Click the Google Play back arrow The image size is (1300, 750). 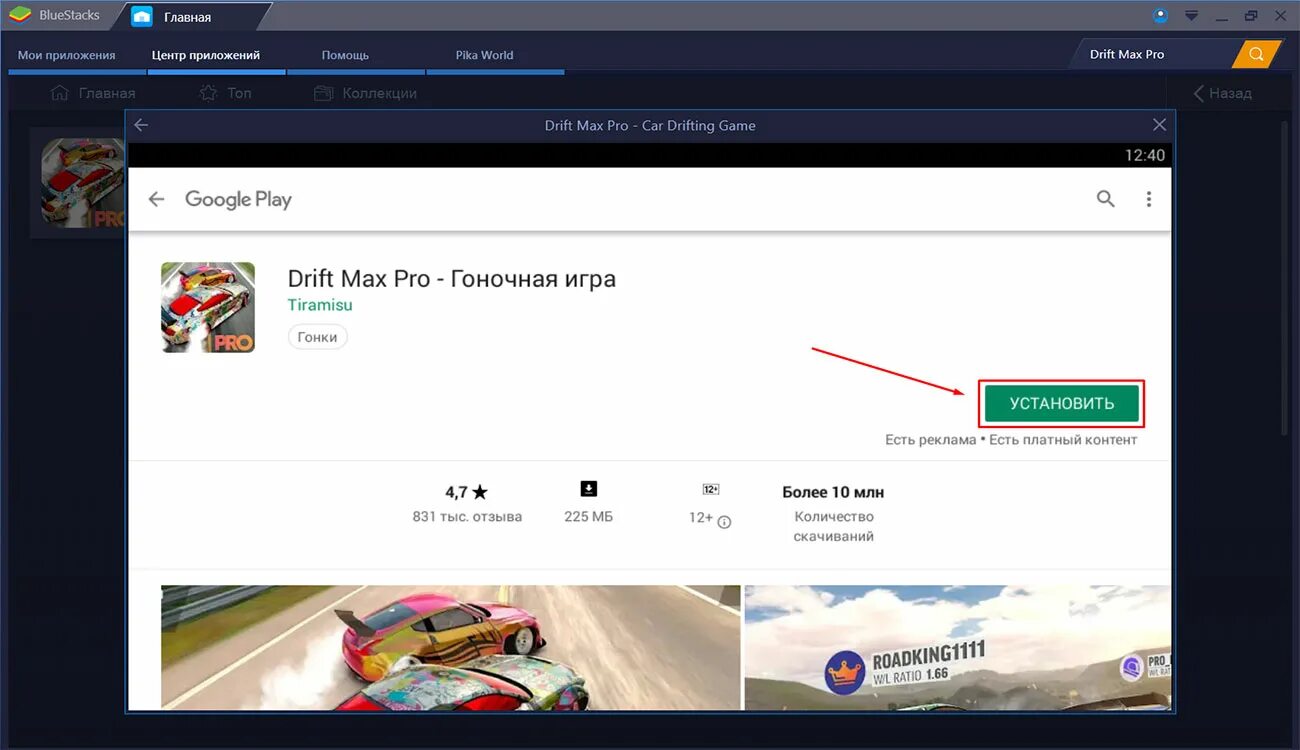click(x=156, y=199)
